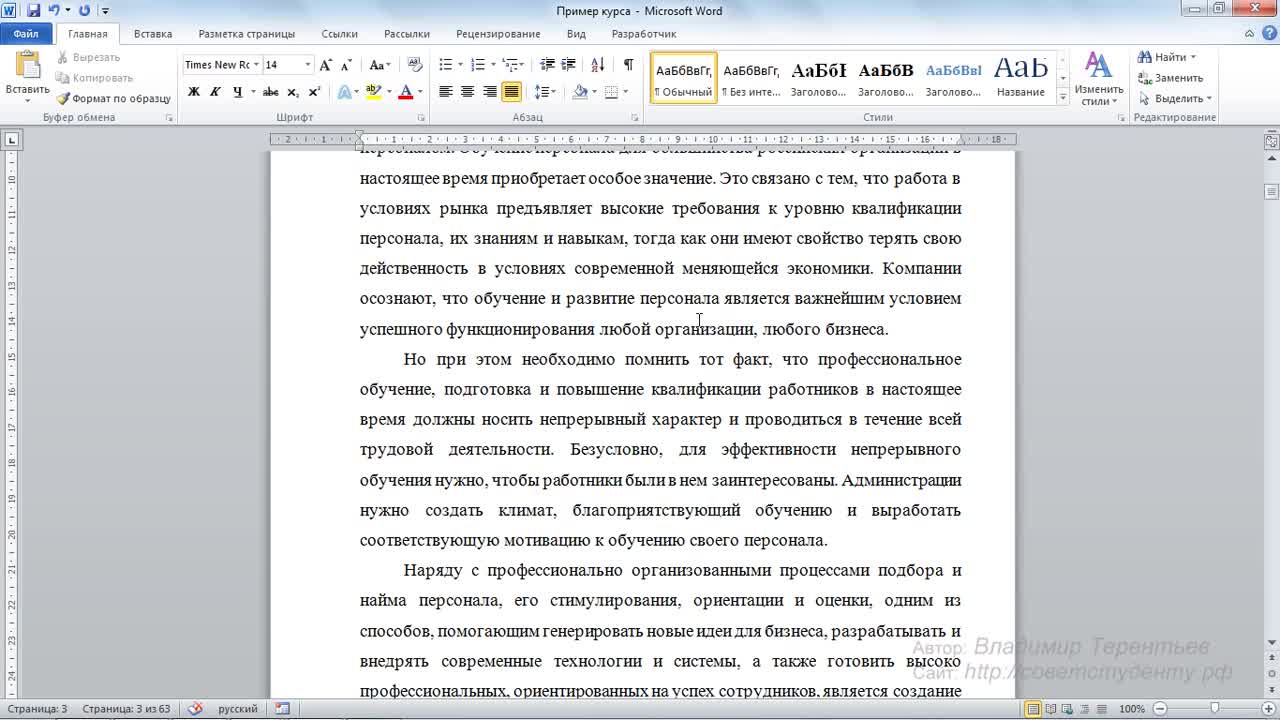Open the font color dropdown arrow

click(x=420, y=92)
